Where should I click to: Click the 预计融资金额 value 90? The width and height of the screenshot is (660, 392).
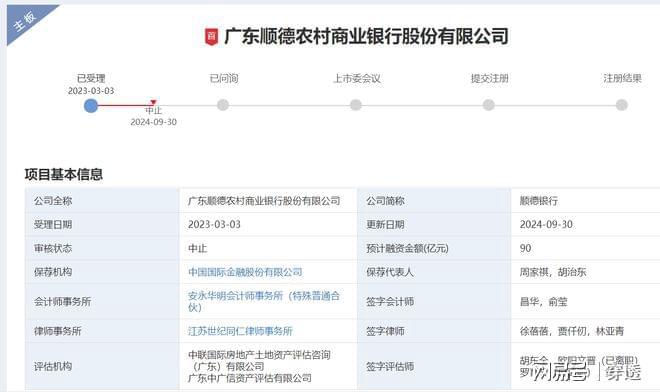coord(525,248)
